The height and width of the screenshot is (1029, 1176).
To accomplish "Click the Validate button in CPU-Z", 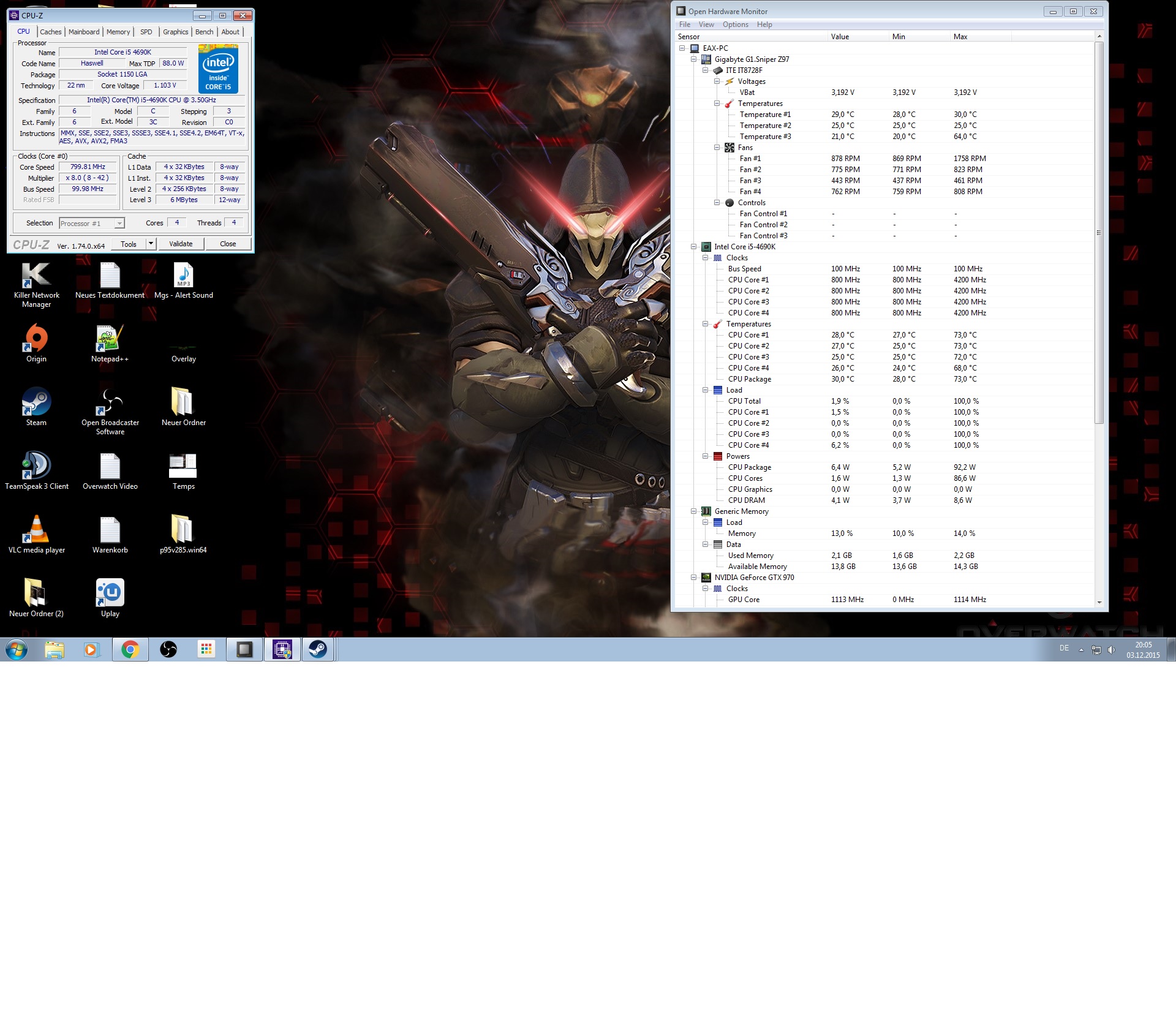I will pos(181,244).
